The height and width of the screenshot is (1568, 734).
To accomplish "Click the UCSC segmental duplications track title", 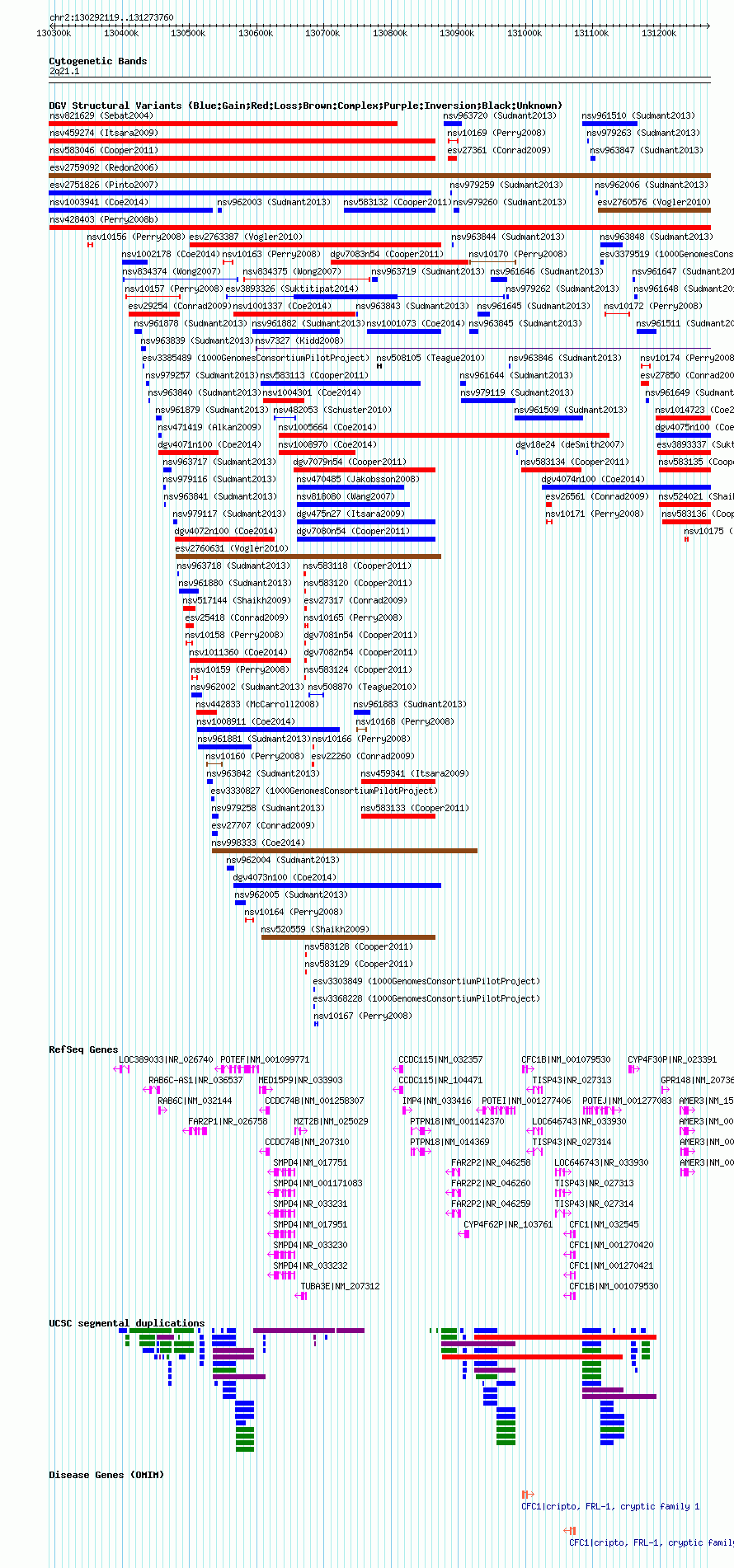I will click(126, 1323).
